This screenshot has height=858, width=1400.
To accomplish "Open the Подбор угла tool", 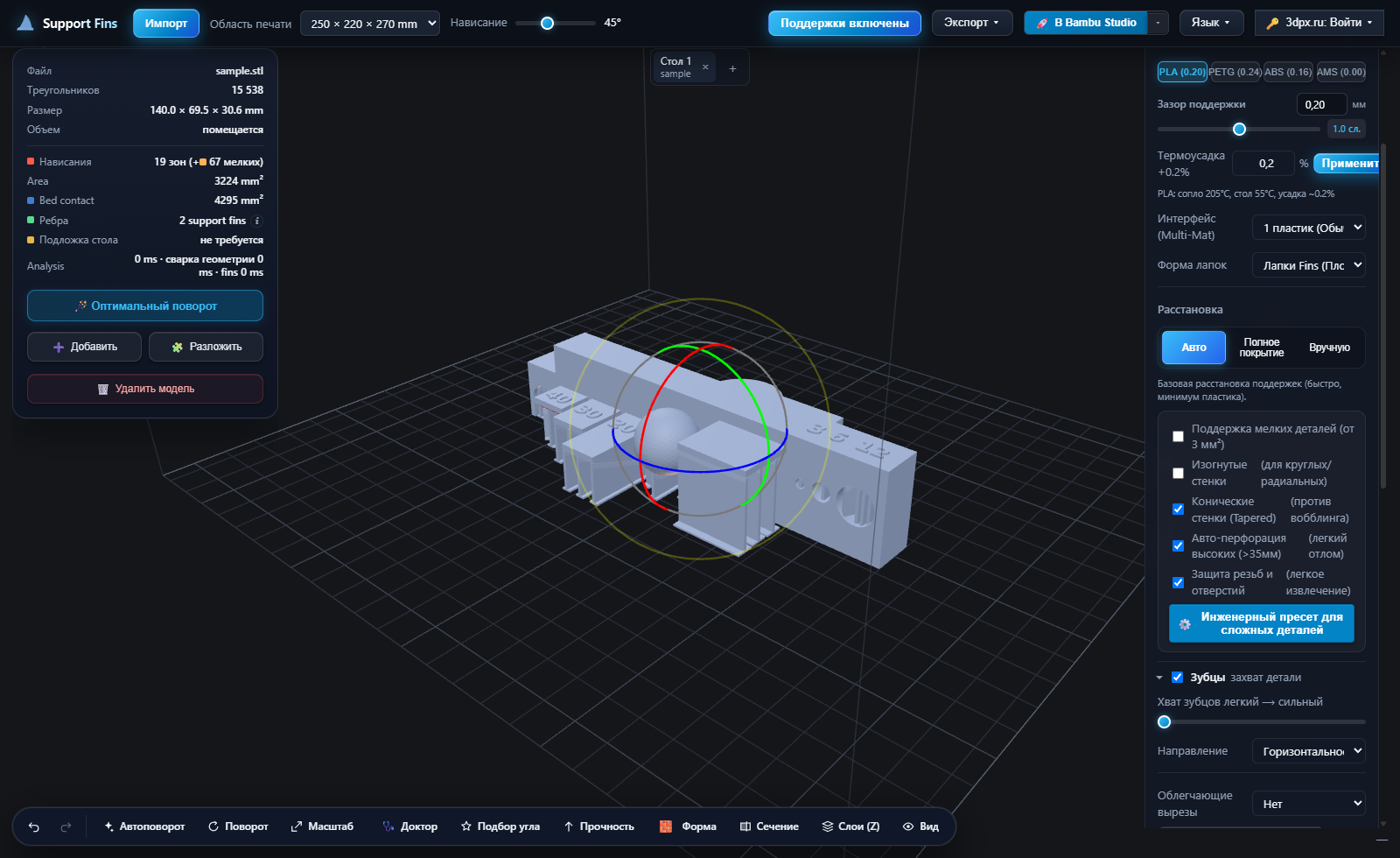I will pyautogui.click(x=500, y=826).
